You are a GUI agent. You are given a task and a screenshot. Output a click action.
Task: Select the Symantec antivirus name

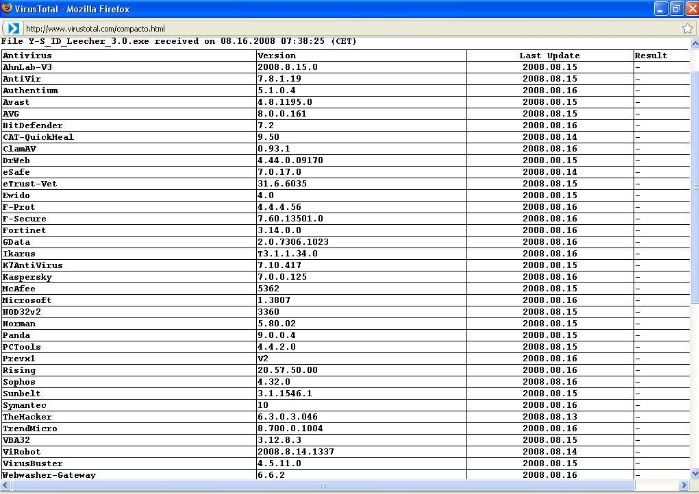coord(25,405)
